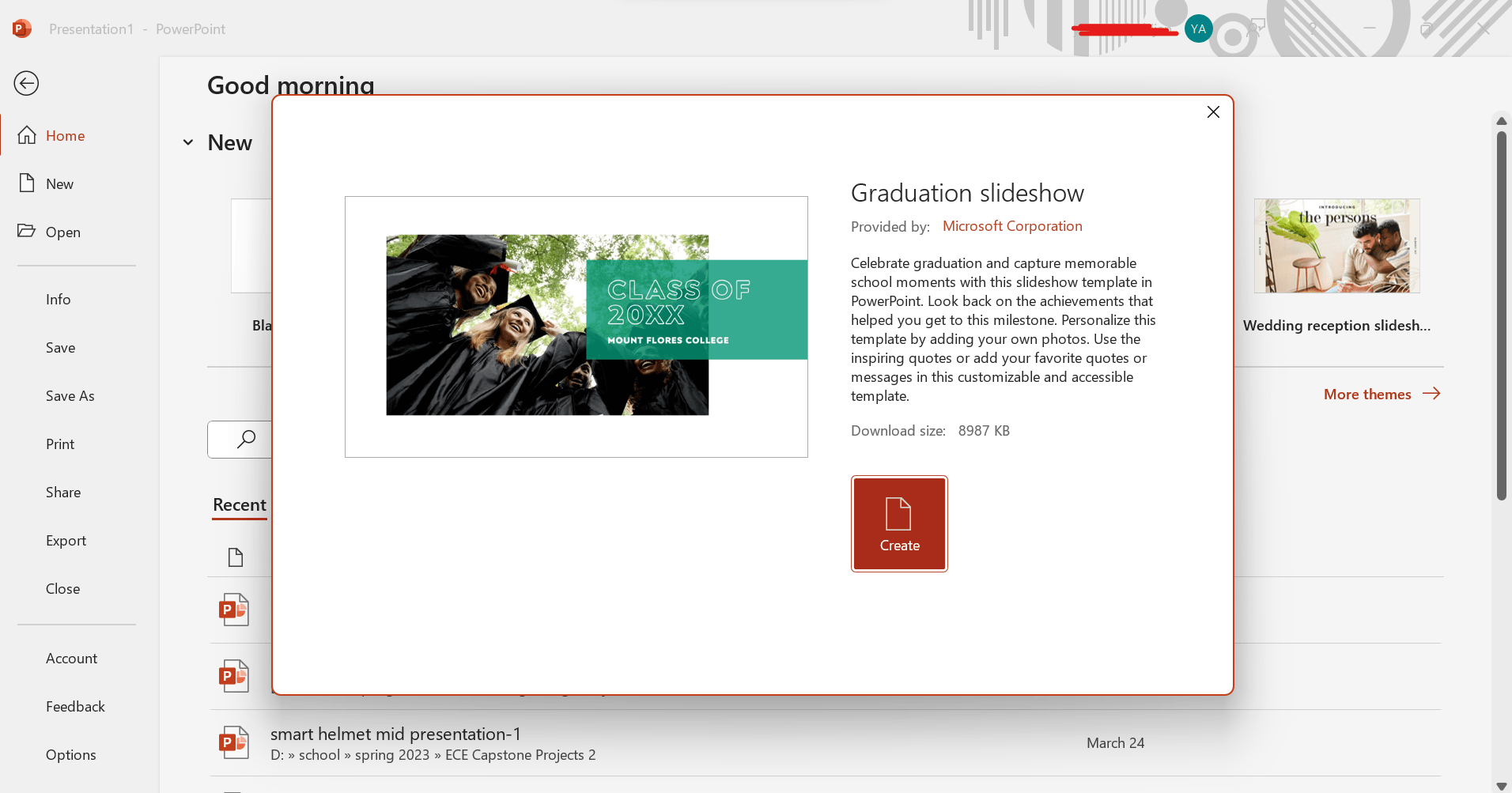
Task: Create the Graduation slideshow presentation
Action: [x=899, y=523]
